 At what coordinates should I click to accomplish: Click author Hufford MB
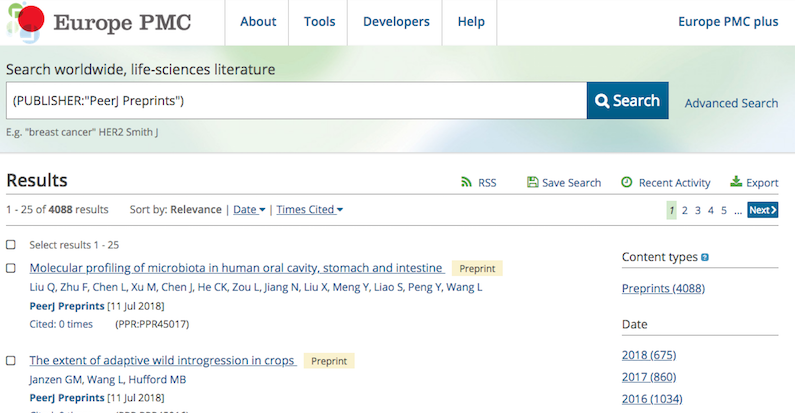tap(157, 380)
